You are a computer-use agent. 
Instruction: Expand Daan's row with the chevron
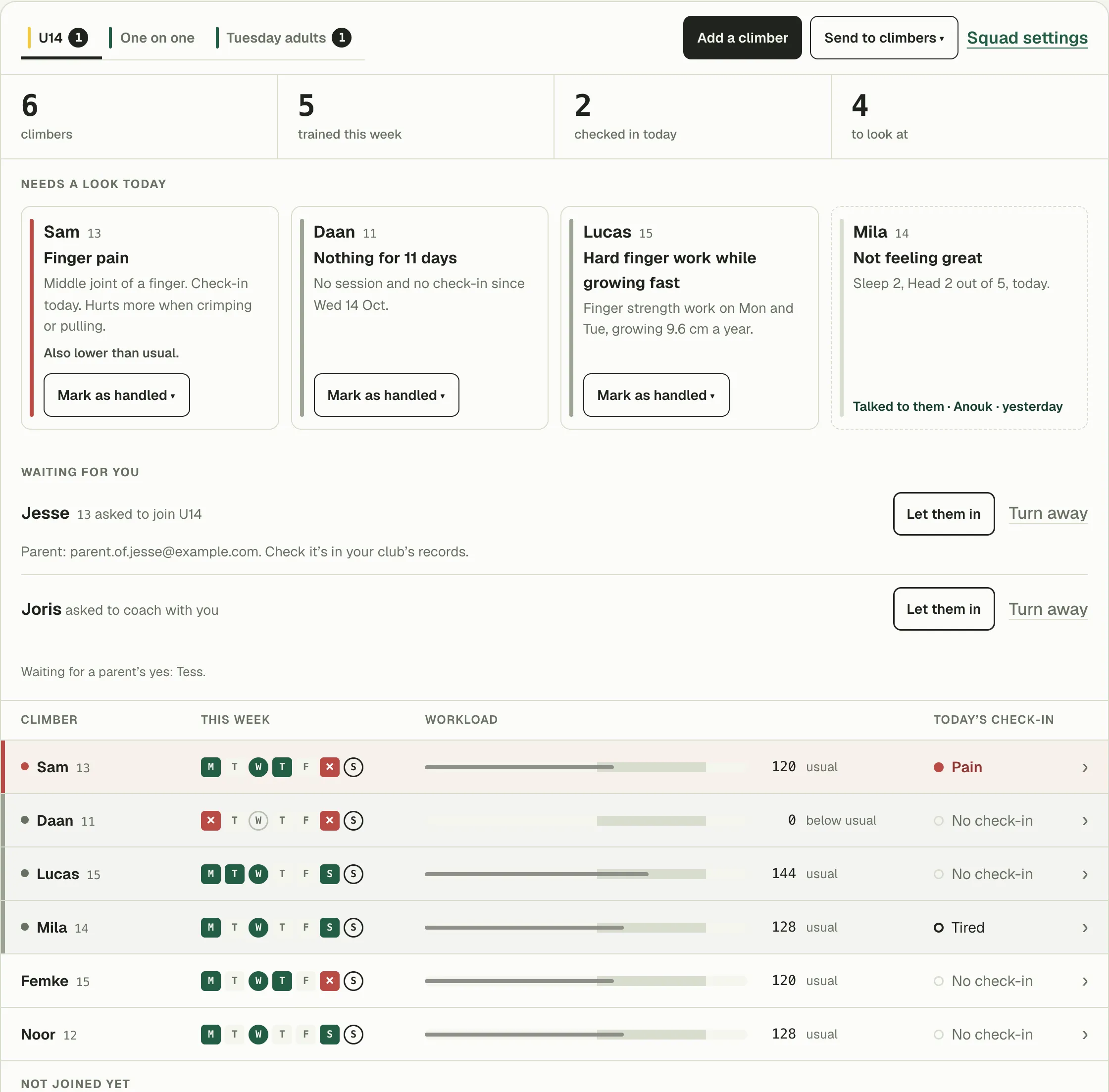1084,821
